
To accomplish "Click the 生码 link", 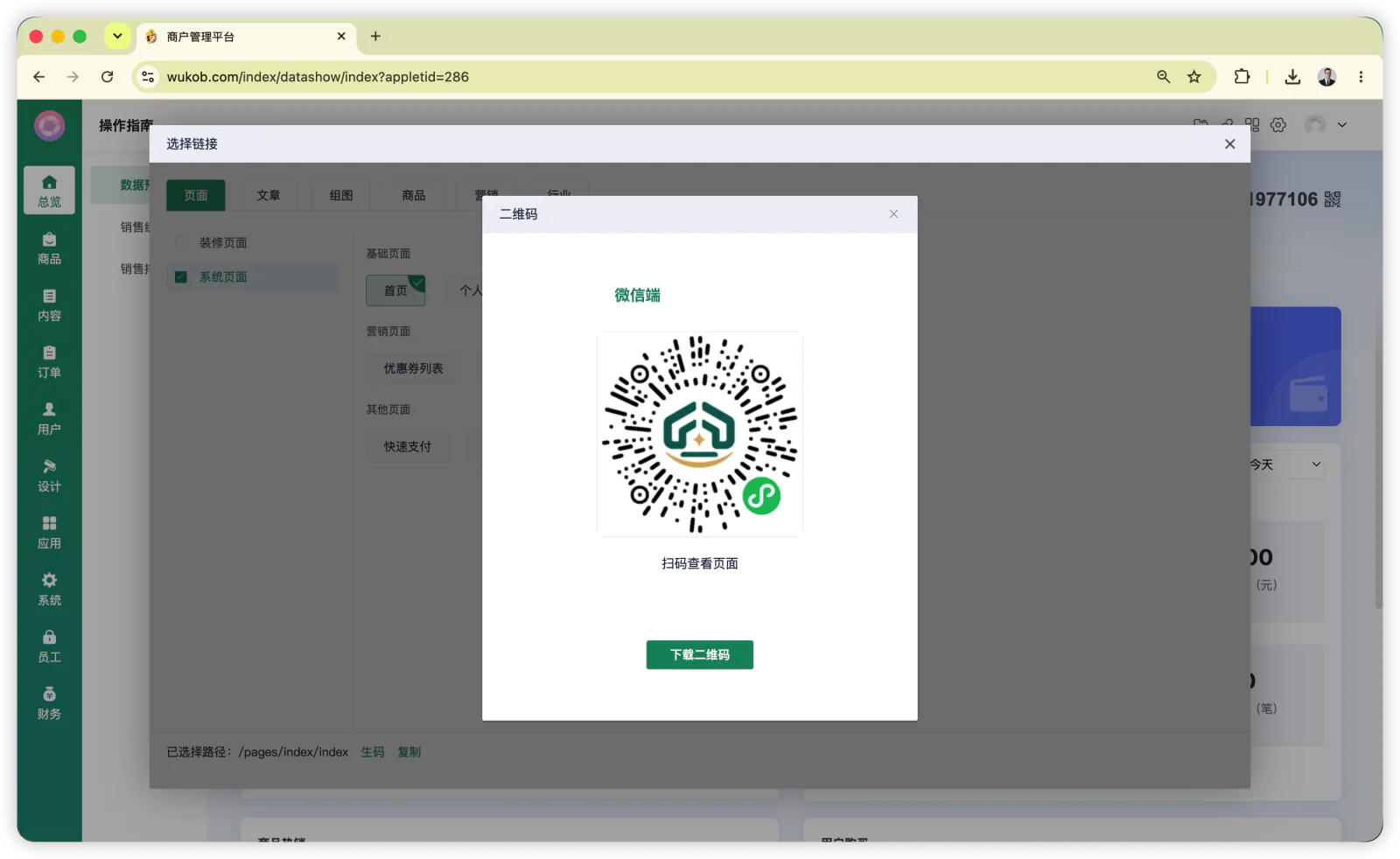I will 373,752.
